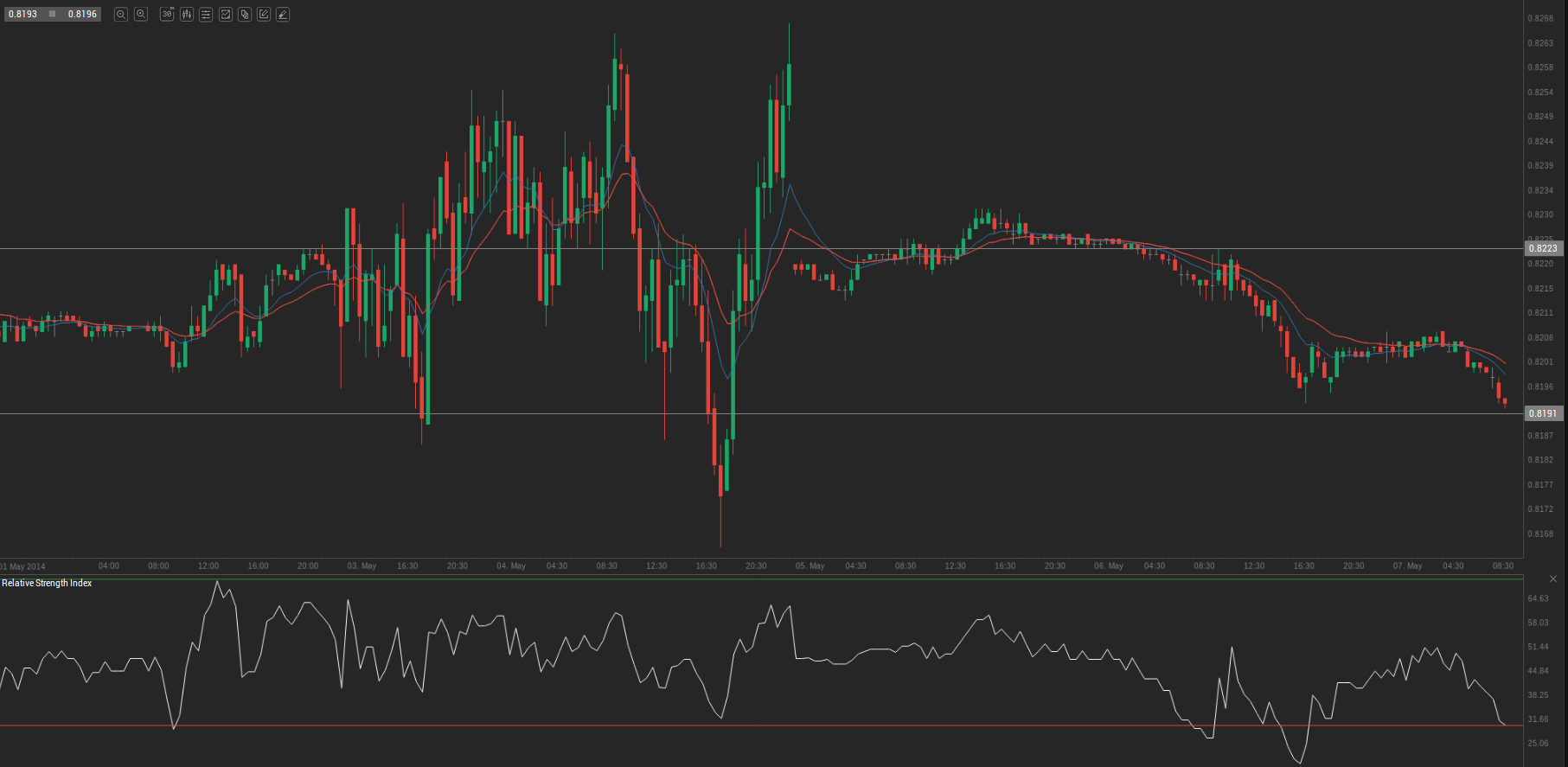This screenshot has width=1568, height=767.
Task: Open the chart settings sliders icon
Action: [206, 15]
